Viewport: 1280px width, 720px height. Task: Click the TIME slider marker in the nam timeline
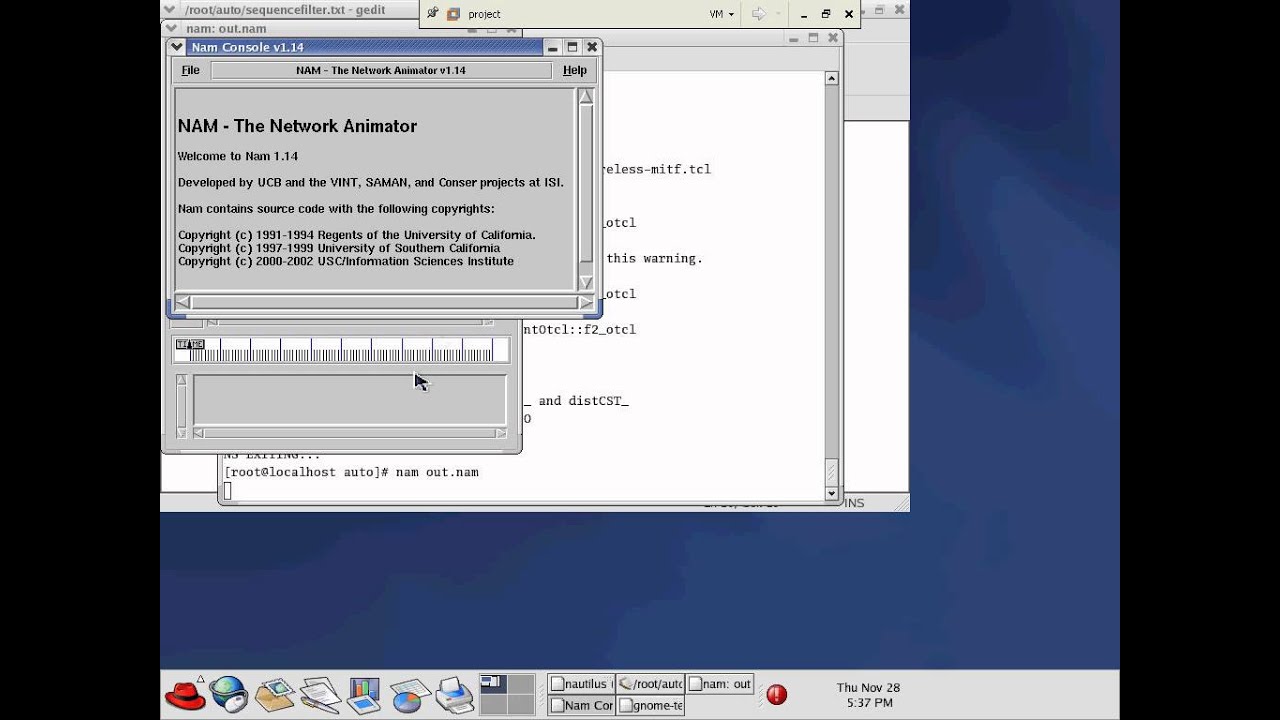click(x=190, y=345)
